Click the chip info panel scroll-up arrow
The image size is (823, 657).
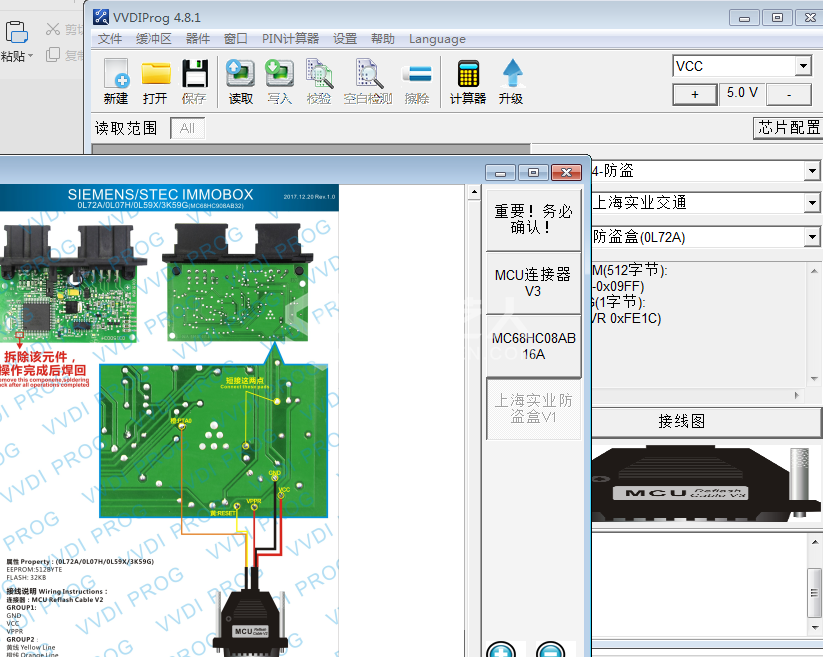[814, 271]
